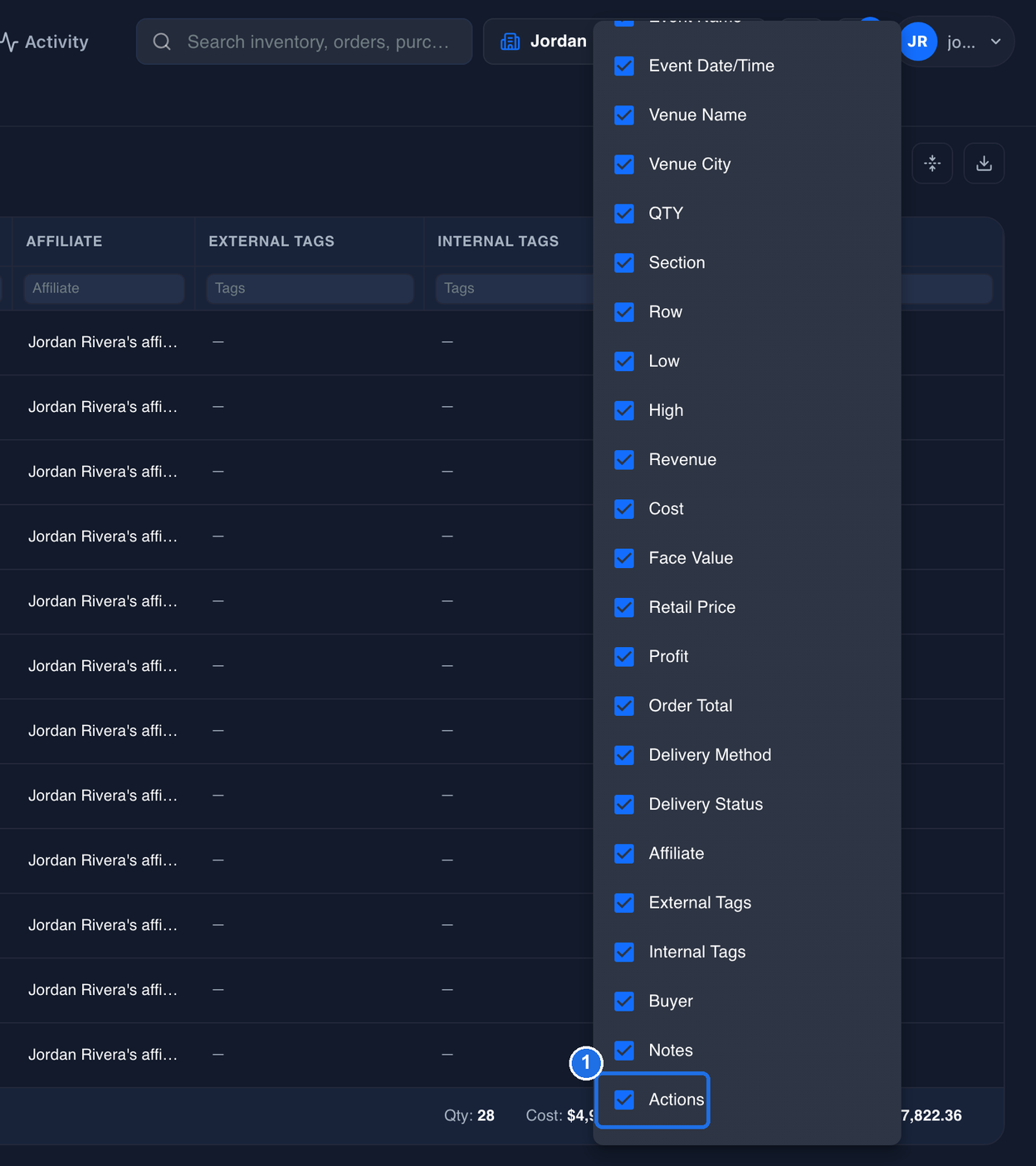Sort by the Internal Tags column header

(498, 241)
